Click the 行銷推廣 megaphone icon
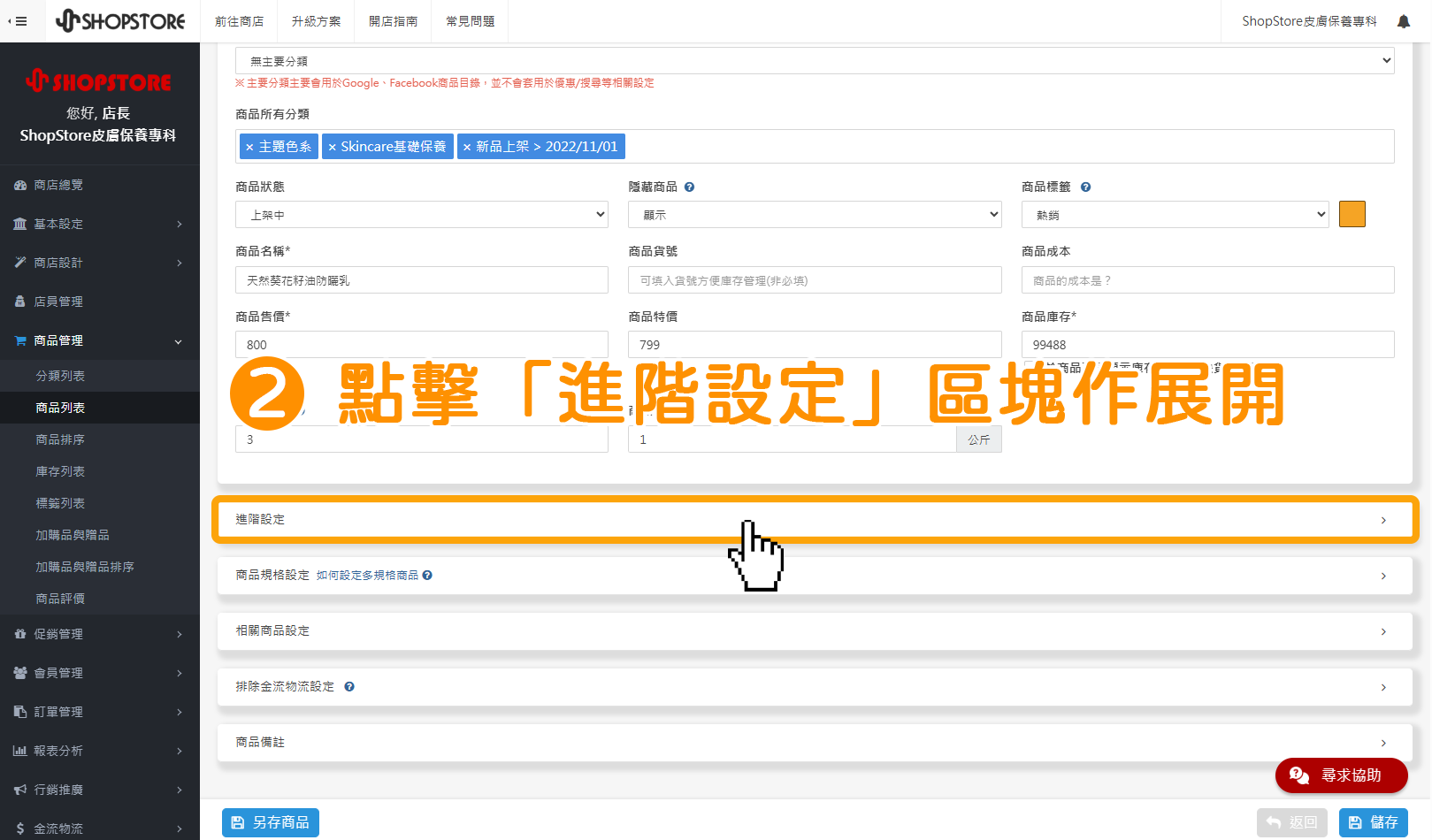This screenshot has height=840, width=1432. (20, 790)
